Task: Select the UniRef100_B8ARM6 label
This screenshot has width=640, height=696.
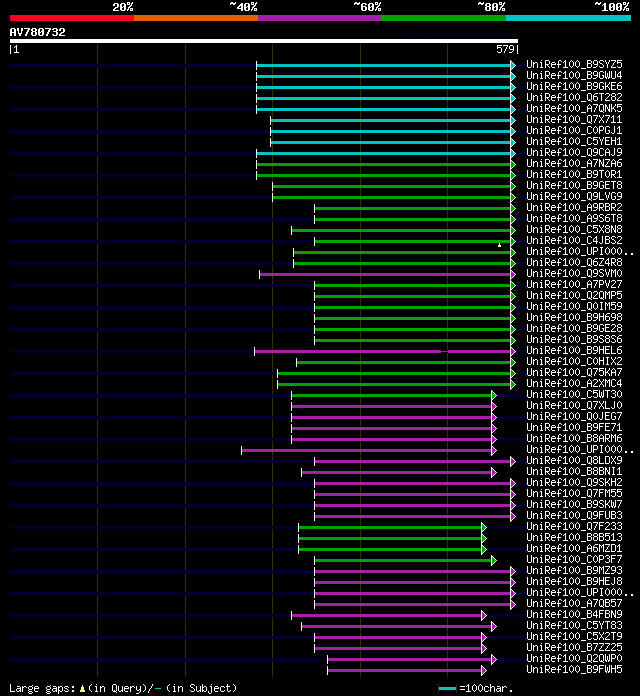Action: tap(574, 438)
